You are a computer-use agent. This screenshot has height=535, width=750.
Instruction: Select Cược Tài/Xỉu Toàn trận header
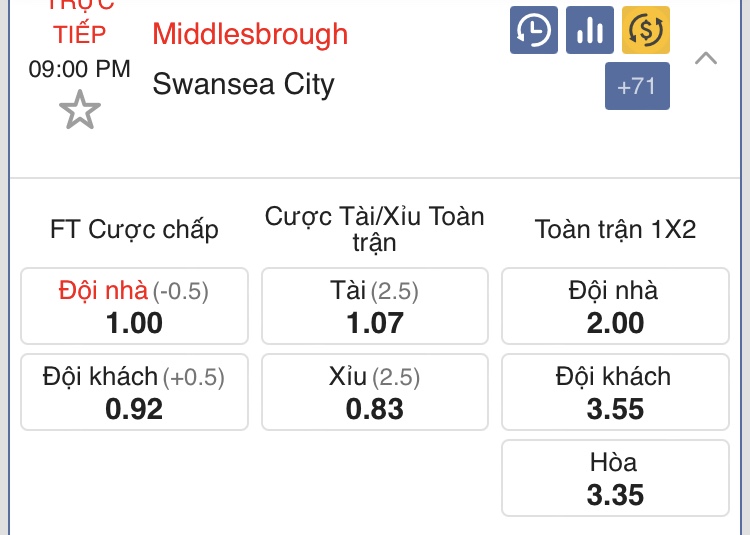375,229
